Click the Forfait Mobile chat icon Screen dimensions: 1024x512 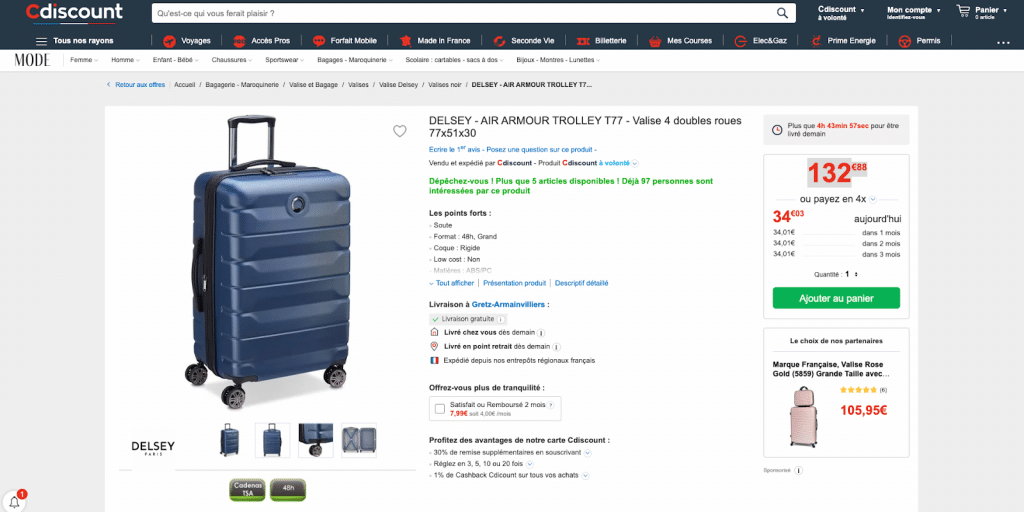pos(319,40)
